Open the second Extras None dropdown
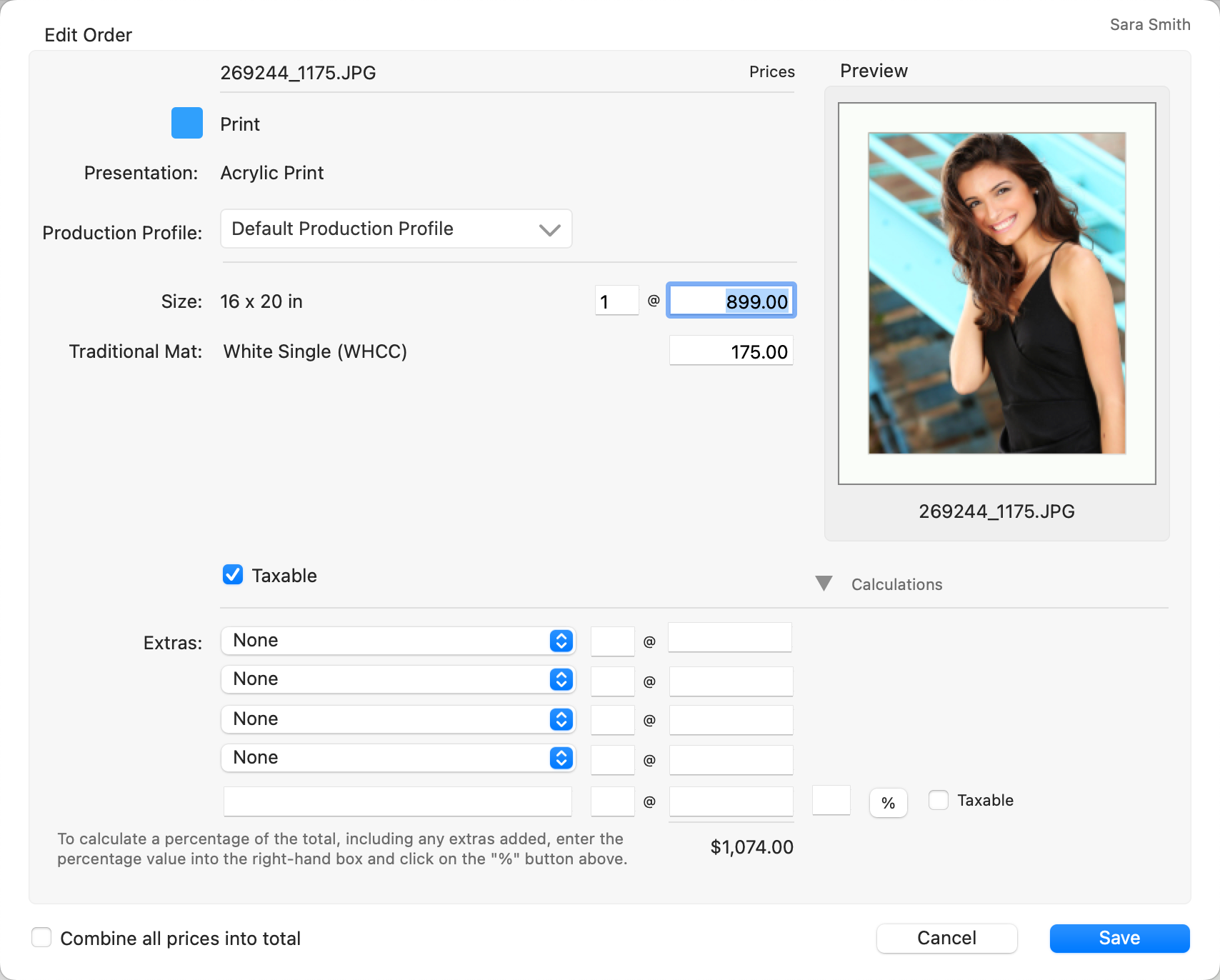This screenshot has width=1220, height=980. (398, 679)
